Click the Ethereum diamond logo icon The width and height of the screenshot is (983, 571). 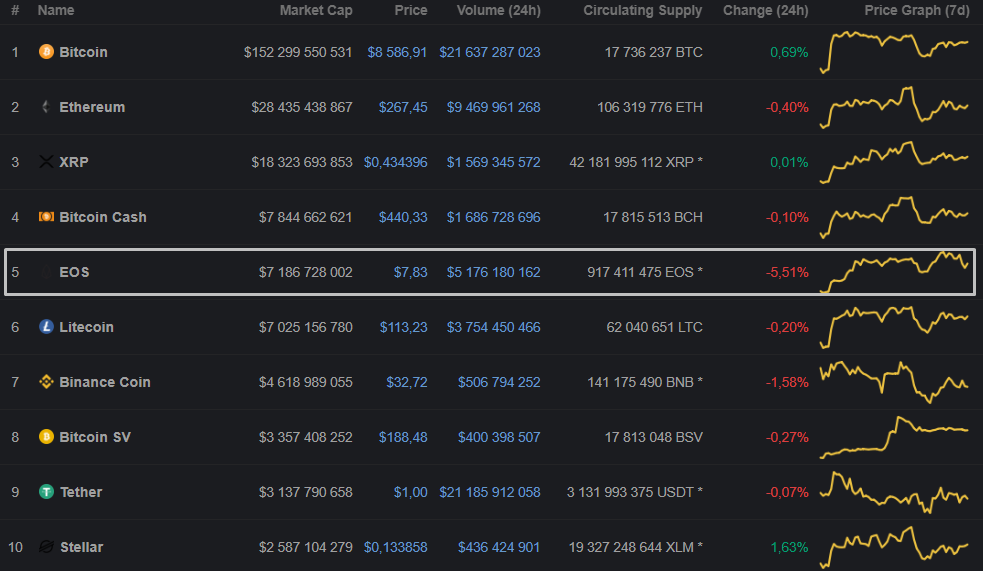46,107
